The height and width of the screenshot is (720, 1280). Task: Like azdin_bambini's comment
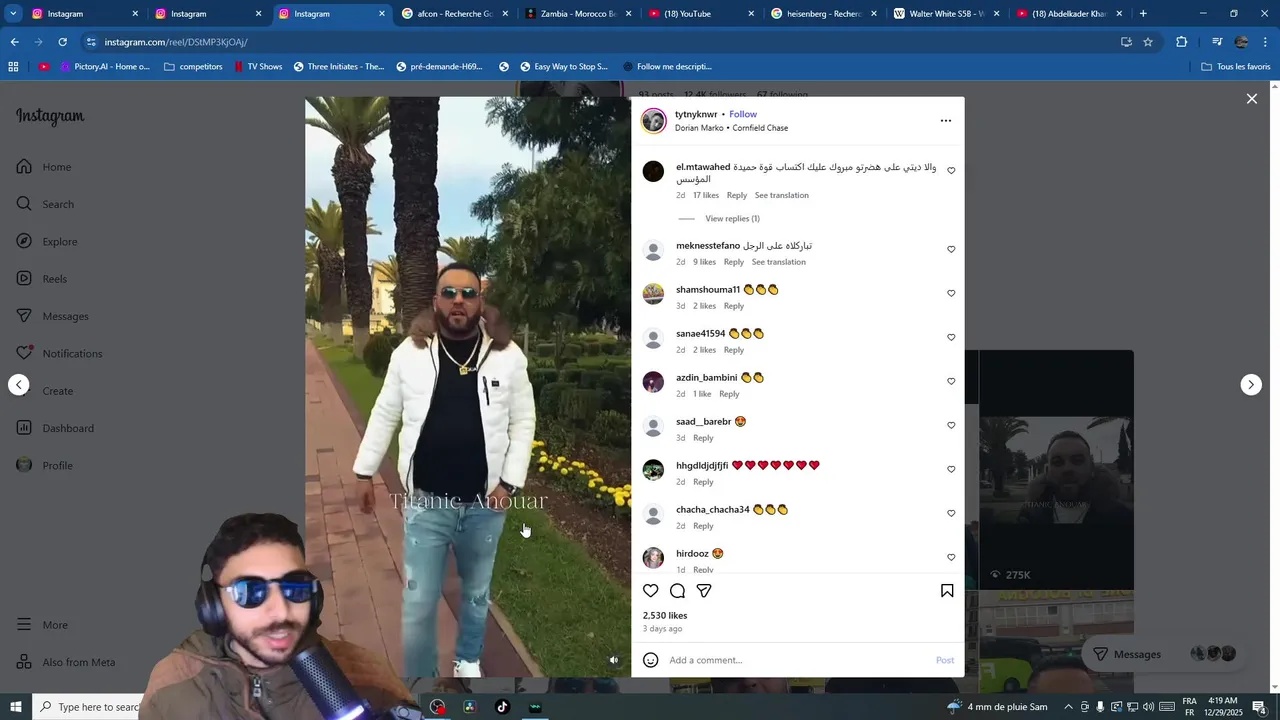click(x=951, y=382)
